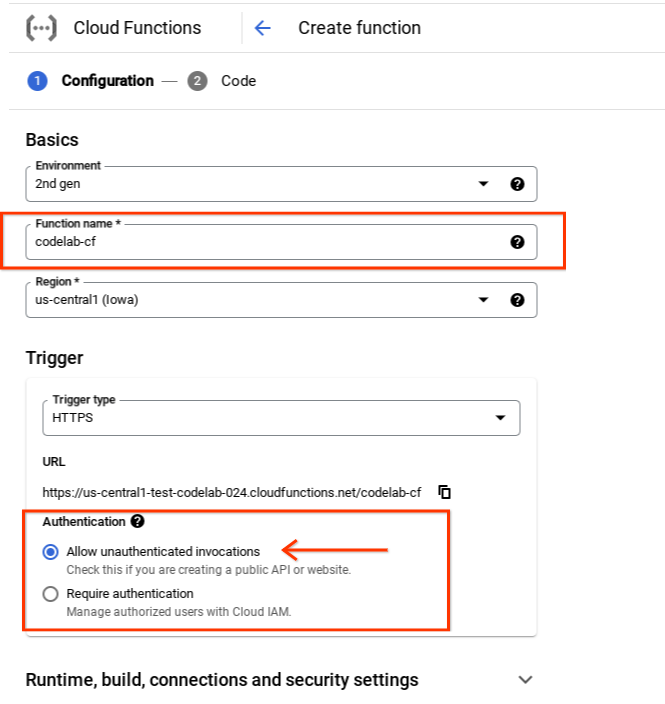
Task: Open the Region dropdown arrow
Action: click(x=483, y=300)
